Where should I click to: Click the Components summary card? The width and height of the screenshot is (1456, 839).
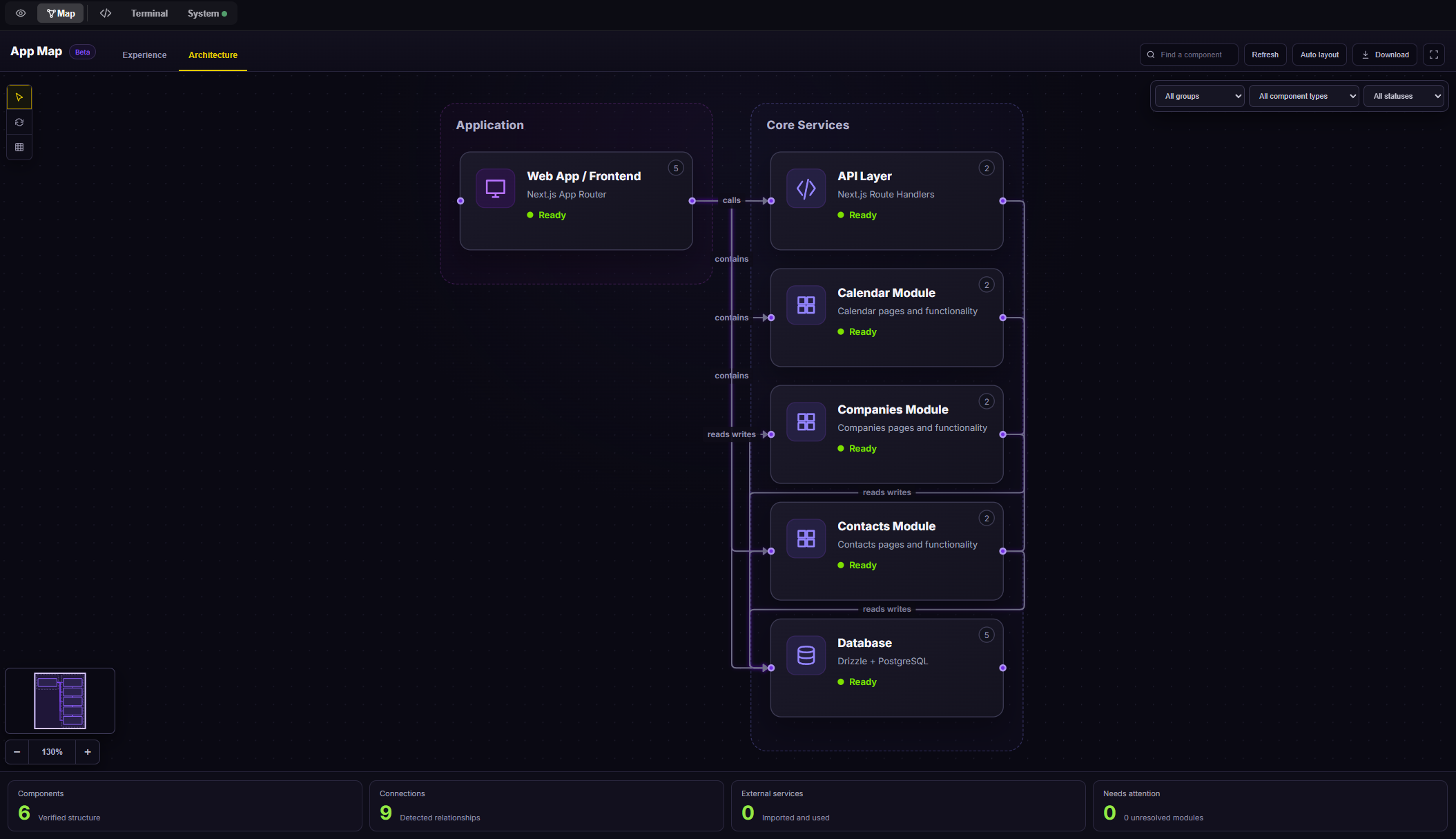(184, 806)
